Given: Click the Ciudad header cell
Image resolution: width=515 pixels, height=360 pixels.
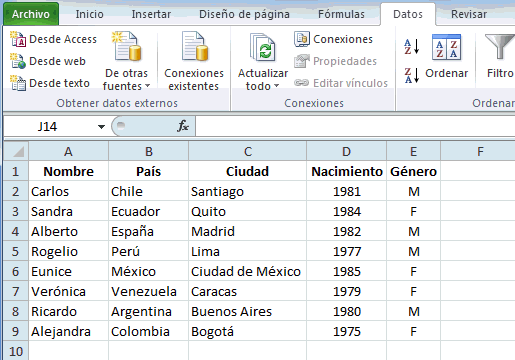Looking at the screenshot, I should [248, 171].
